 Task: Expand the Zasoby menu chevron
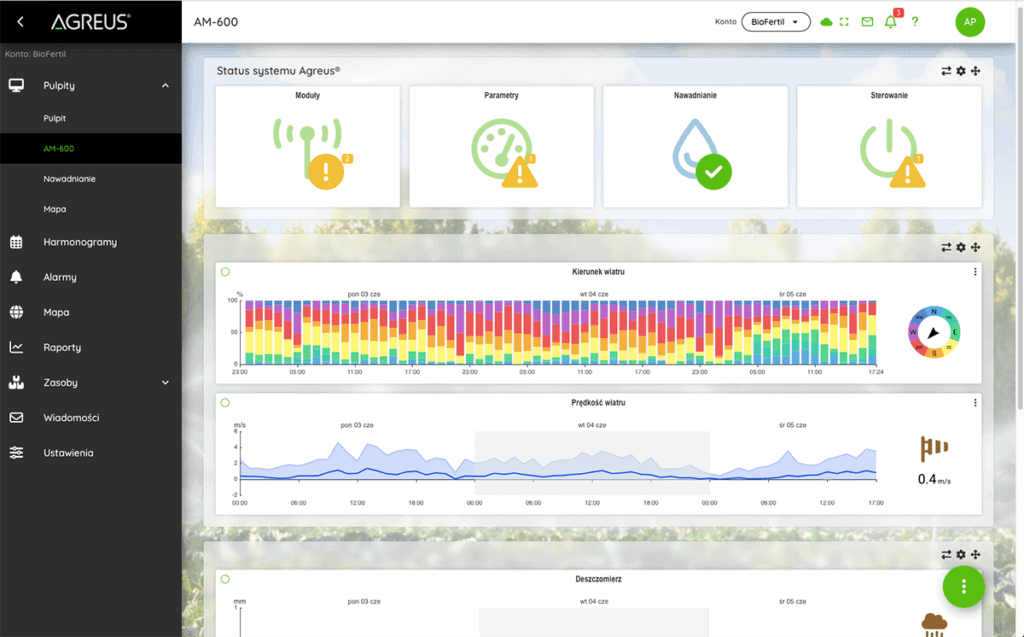[165, 382]
